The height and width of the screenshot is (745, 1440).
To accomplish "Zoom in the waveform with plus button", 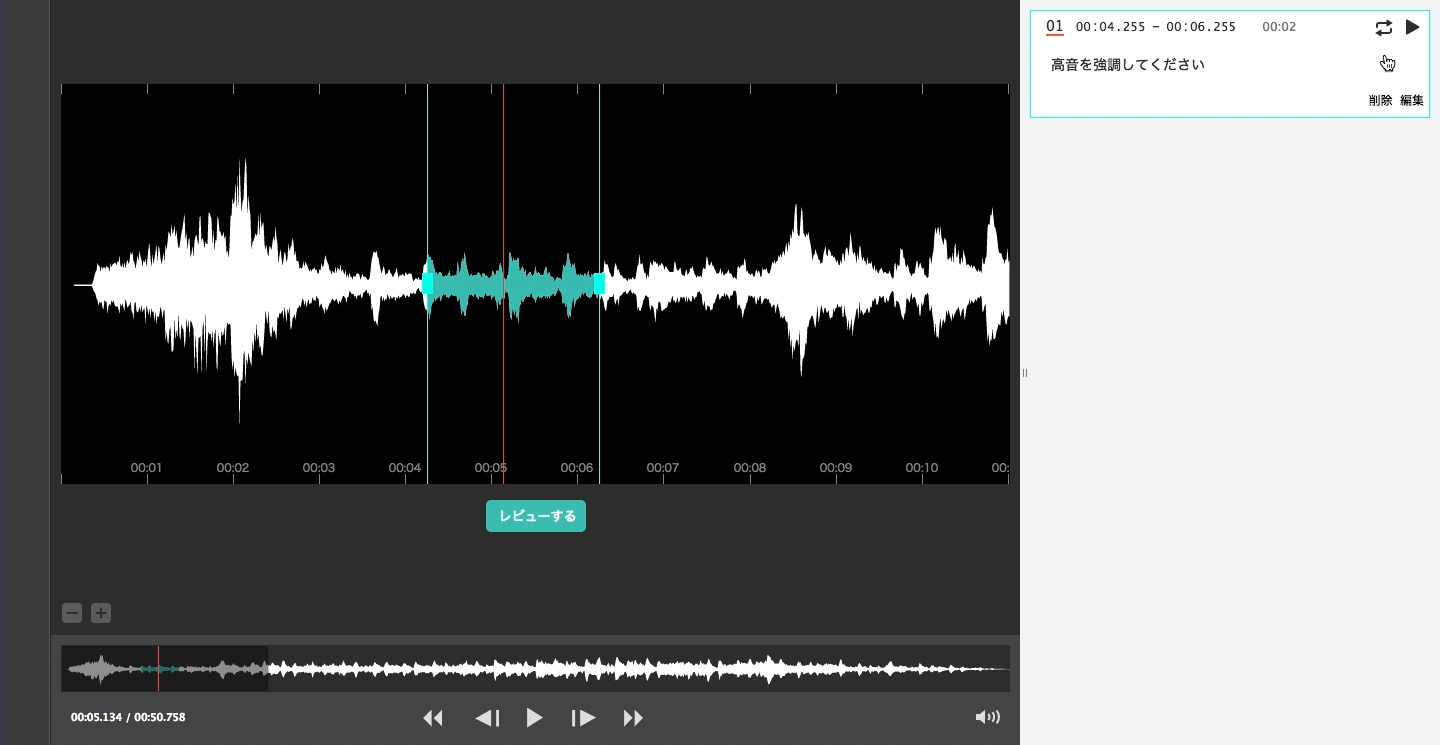I will click(101, 613).
